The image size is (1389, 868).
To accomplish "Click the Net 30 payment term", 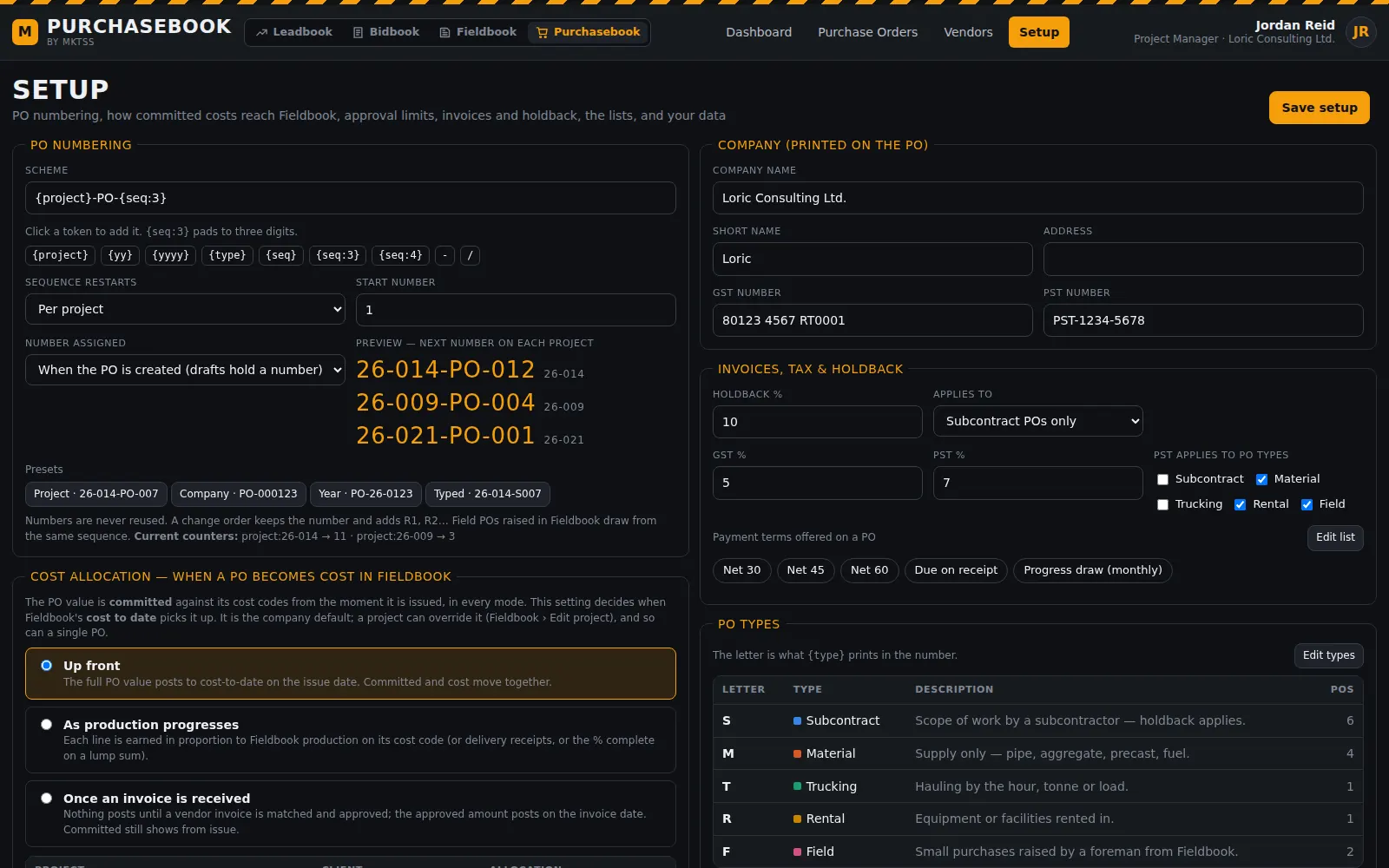I will point(741,570).
